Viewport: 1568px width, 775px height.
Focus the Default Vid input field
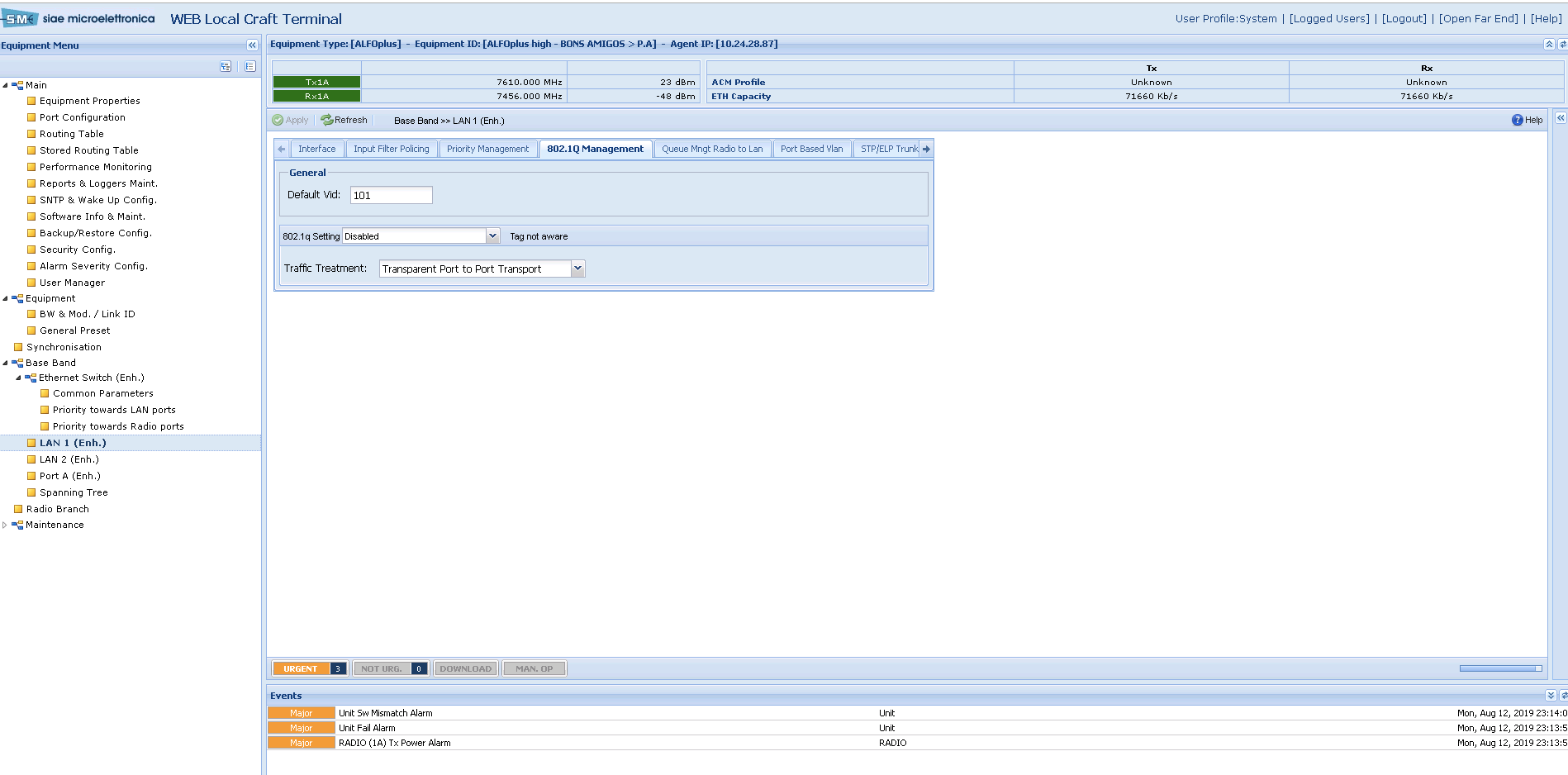pos(392,195)
